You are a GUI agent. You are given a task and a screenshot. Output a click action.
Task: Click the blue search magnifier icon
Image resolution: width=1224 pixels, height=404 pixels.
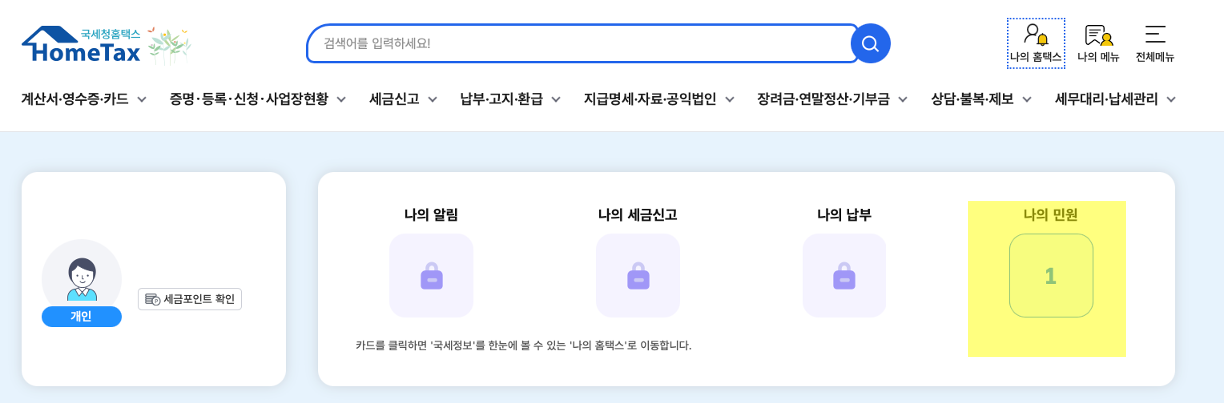[870, 43]
